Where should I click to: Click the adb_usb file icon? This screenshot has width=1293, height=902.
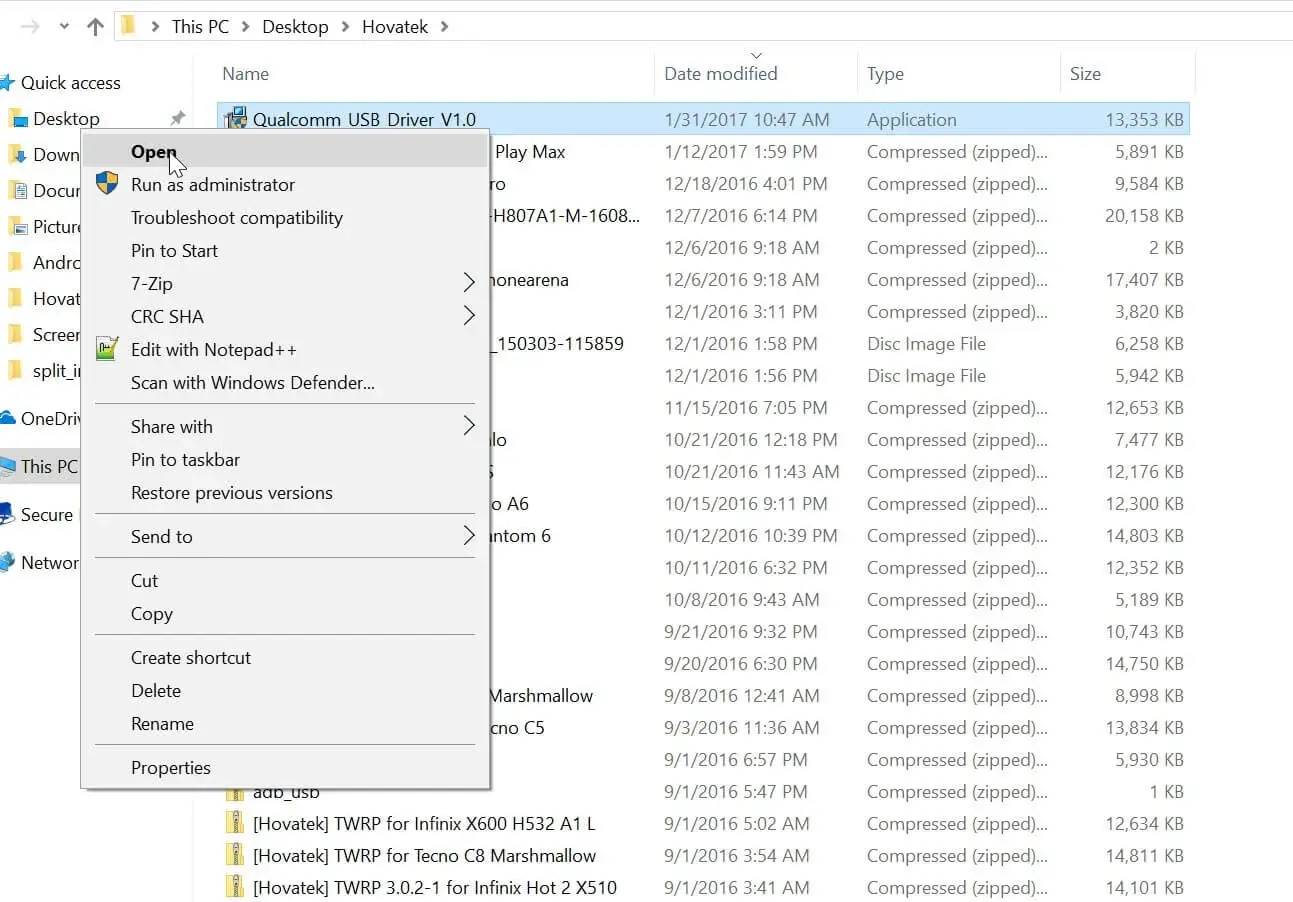click(235, 794)
